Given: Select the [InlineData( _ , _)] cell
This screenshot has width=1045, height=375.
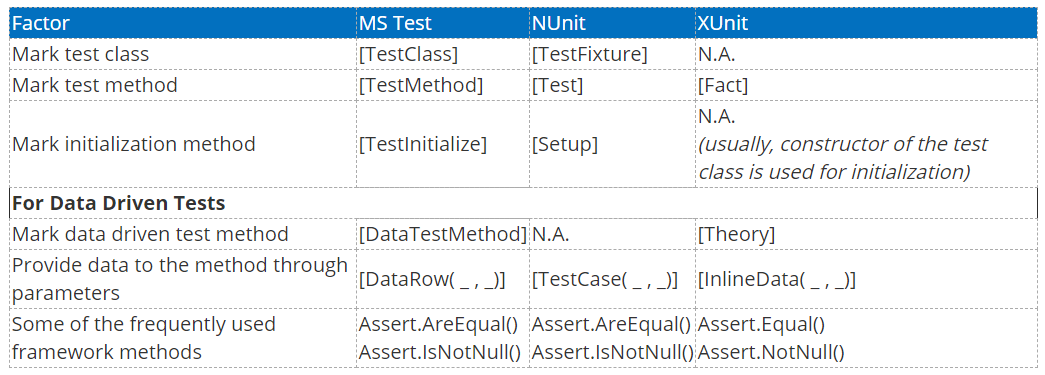Looking at the screenshot, I should 866,279.
